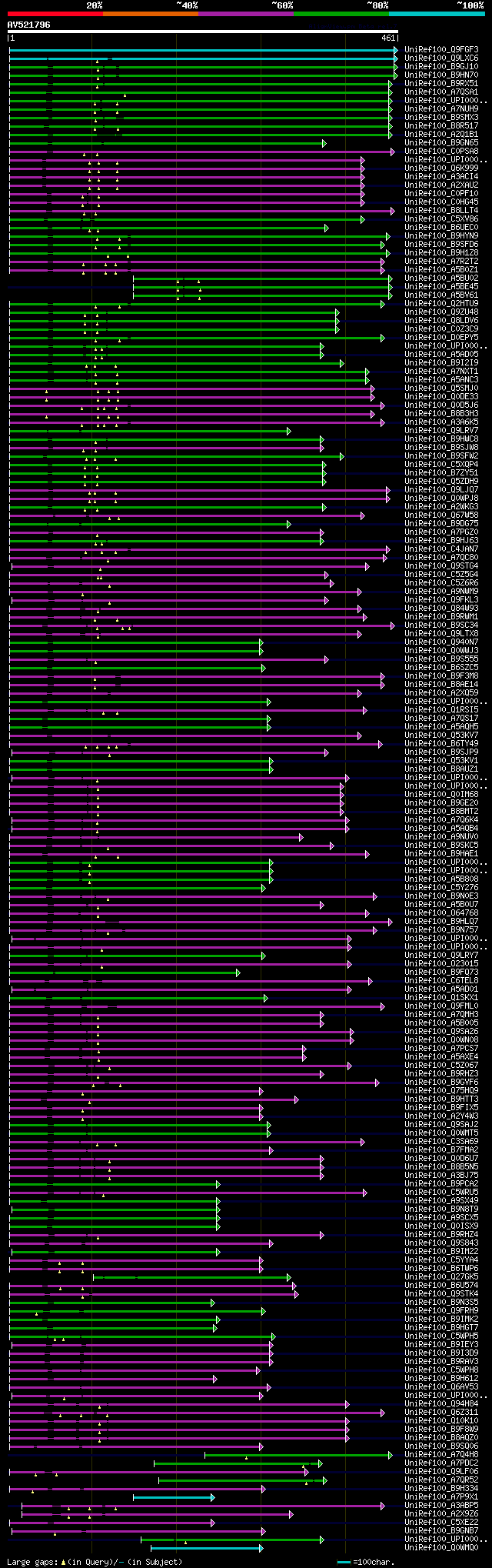The image size is (492, 1568).
Task: Click the cyan =100char. scale bar
Action: (344, 1563)
